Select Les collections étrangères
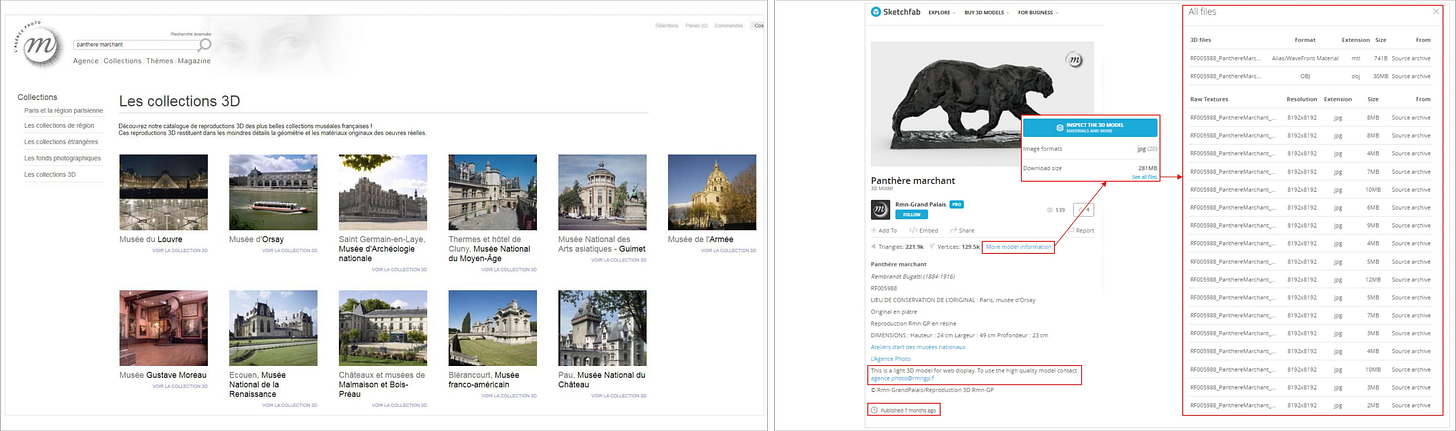 tap(61, 142)
